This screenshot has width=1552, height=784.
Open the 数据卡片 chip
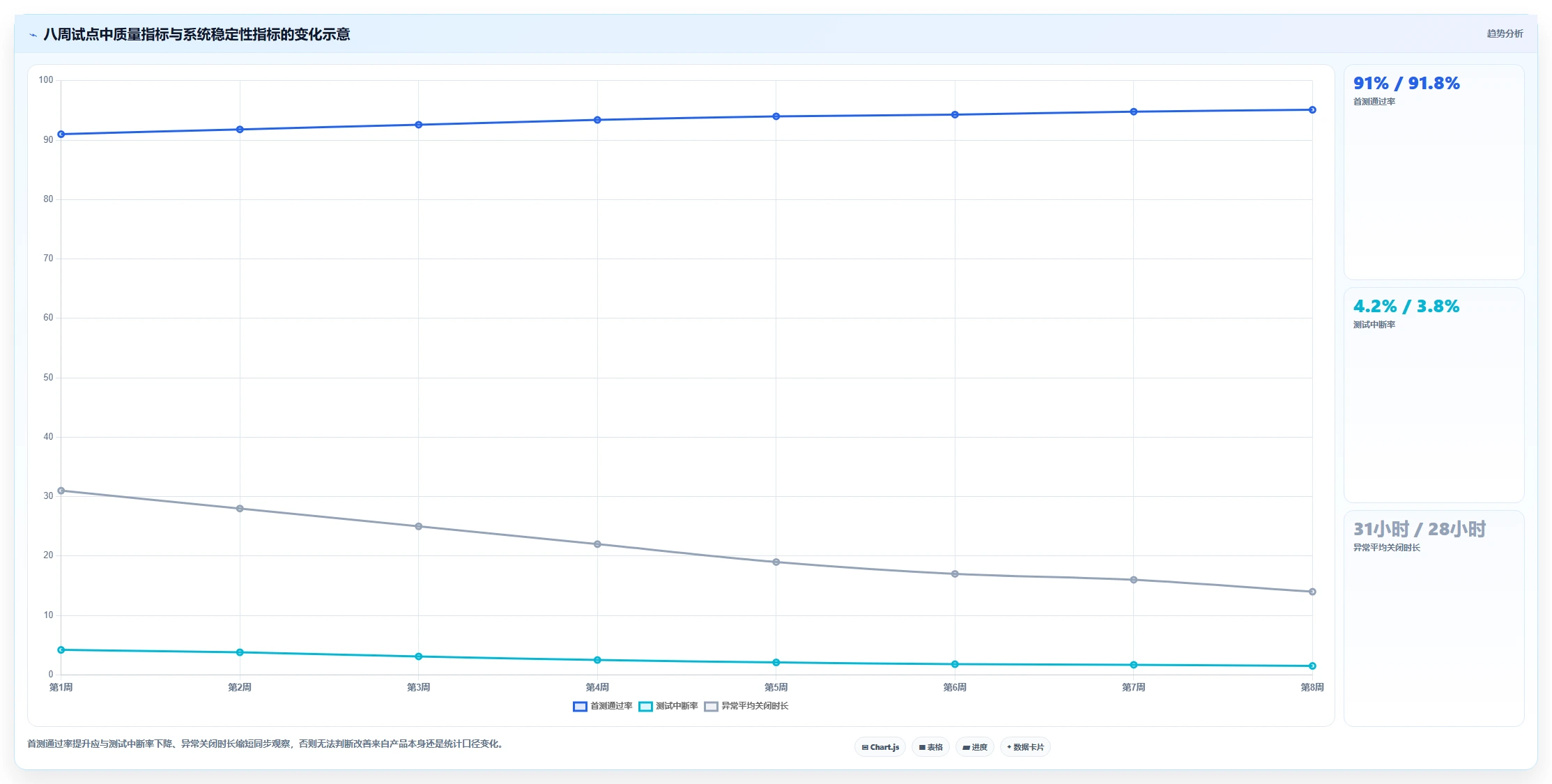click(1025, 747)
